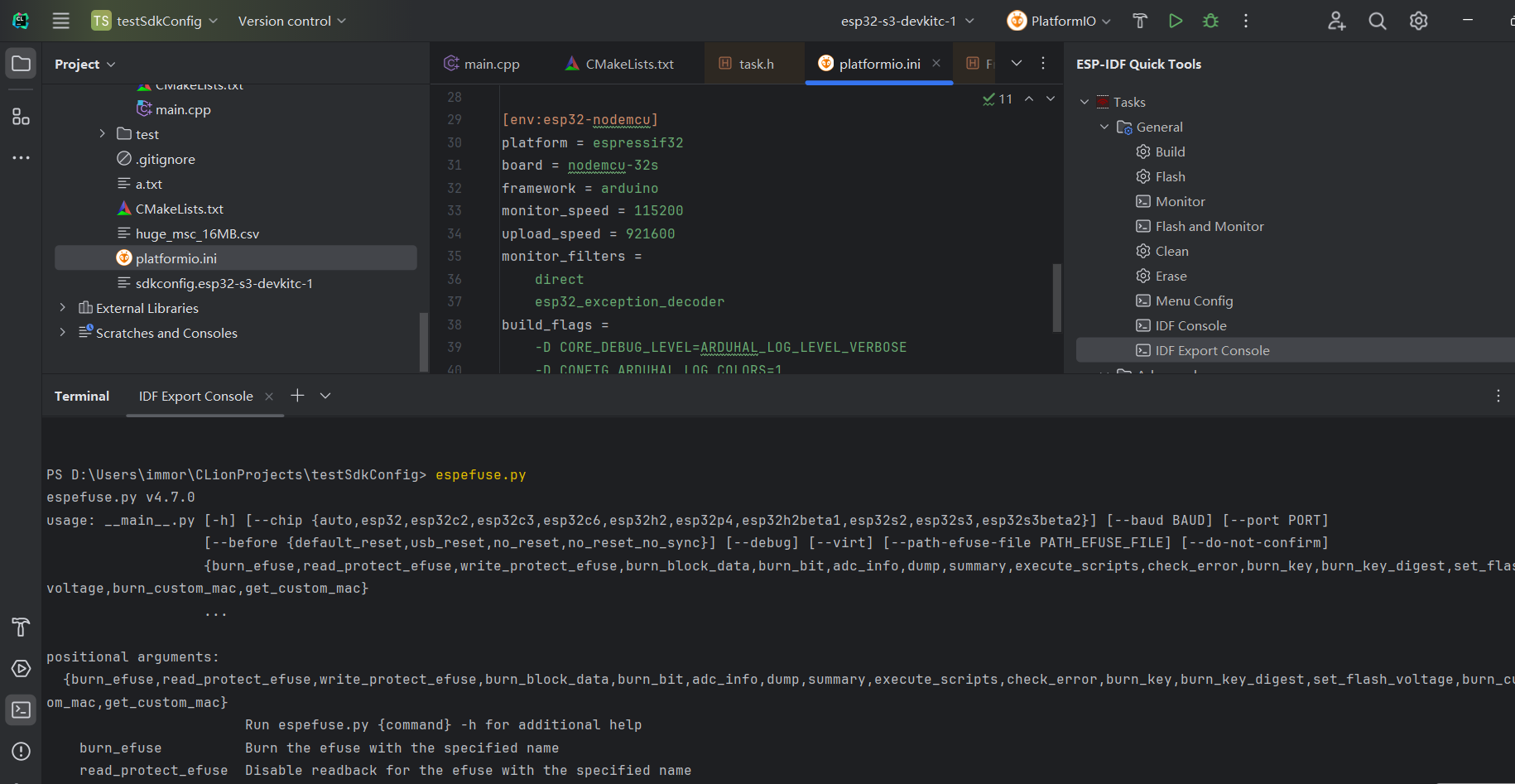This screenshot has width=1515, height=784.
Task: Open the main hamburger menu
Action: click(x=61, y=21)
